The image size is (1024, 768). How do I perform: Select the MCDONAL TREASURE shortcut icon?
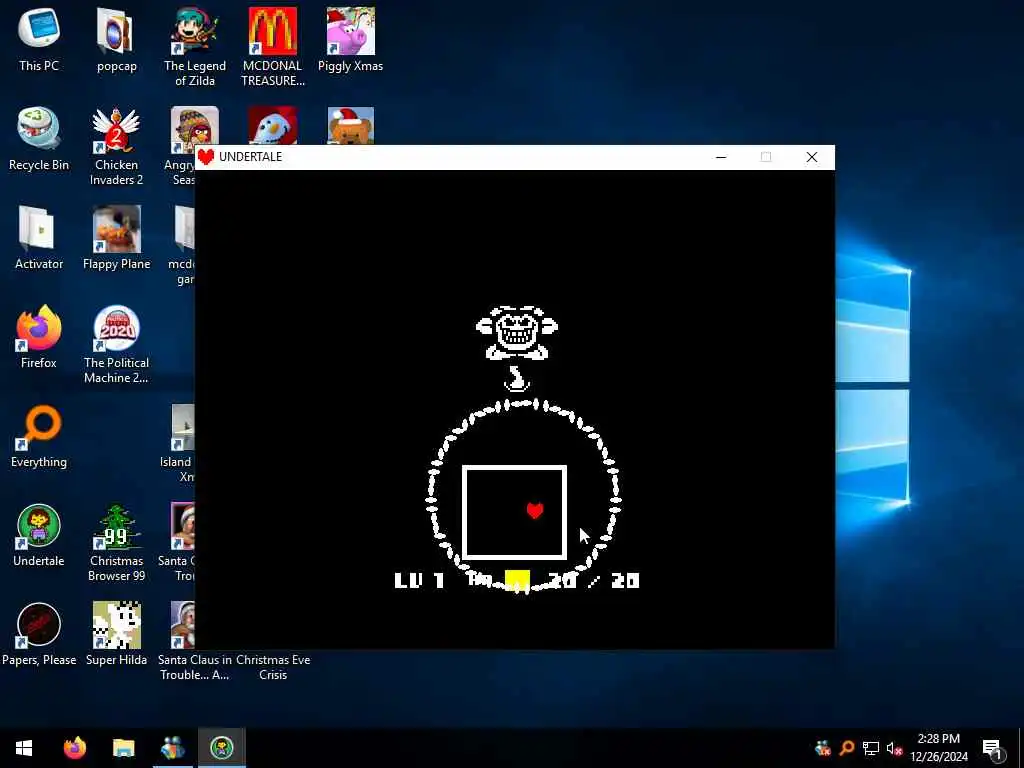click(x=273, y=46)
